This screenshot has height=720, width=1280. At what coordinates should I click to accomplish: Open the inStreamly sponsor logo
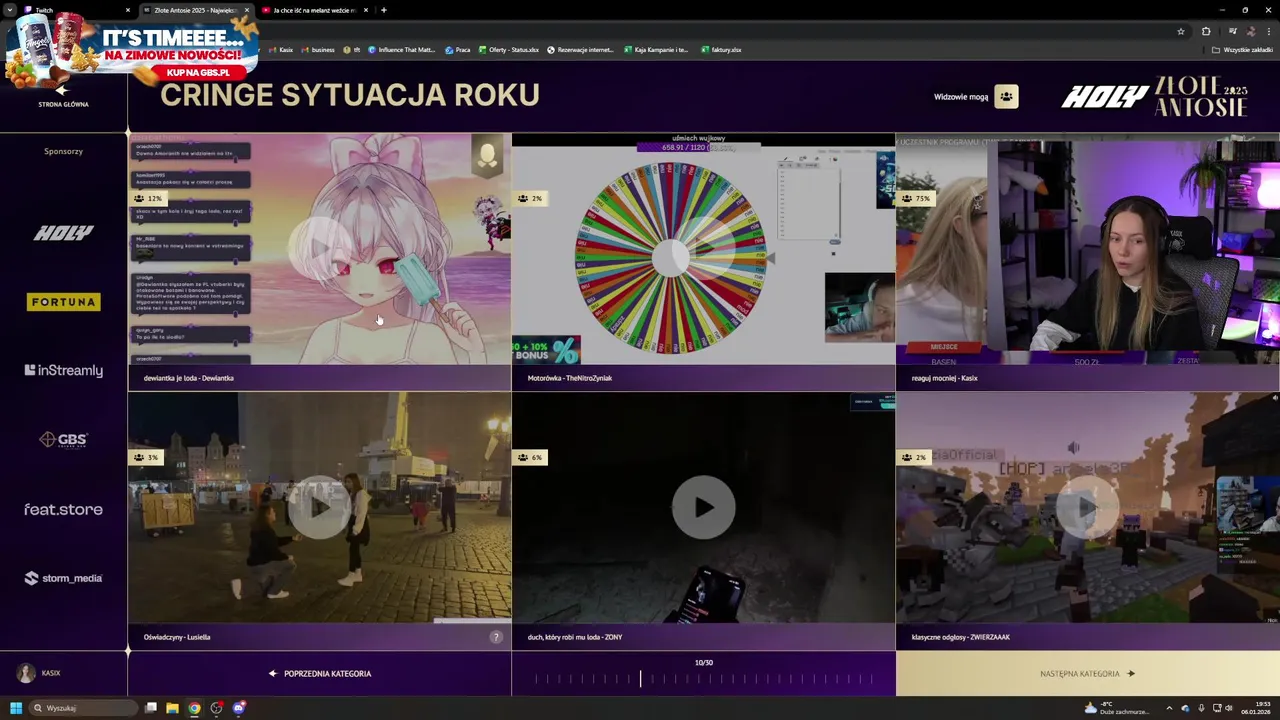tap(64, 370)
